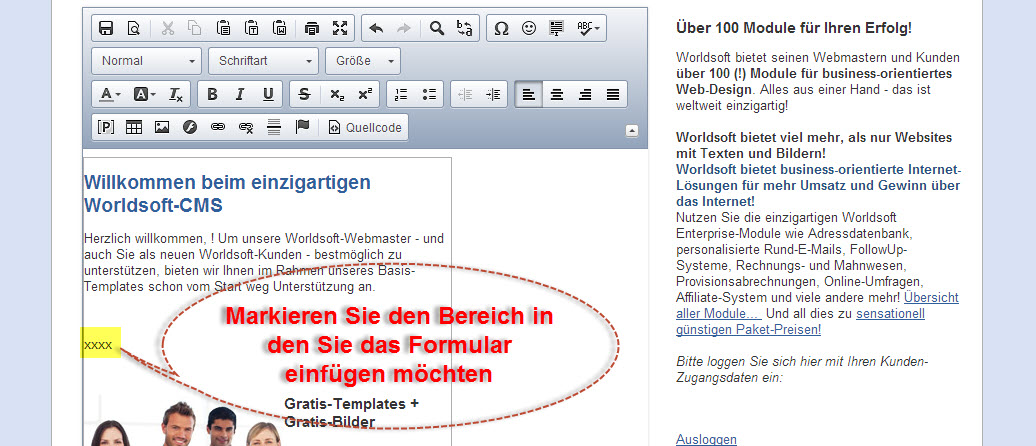Toggle centered text alignment

[x=557, y=94]
